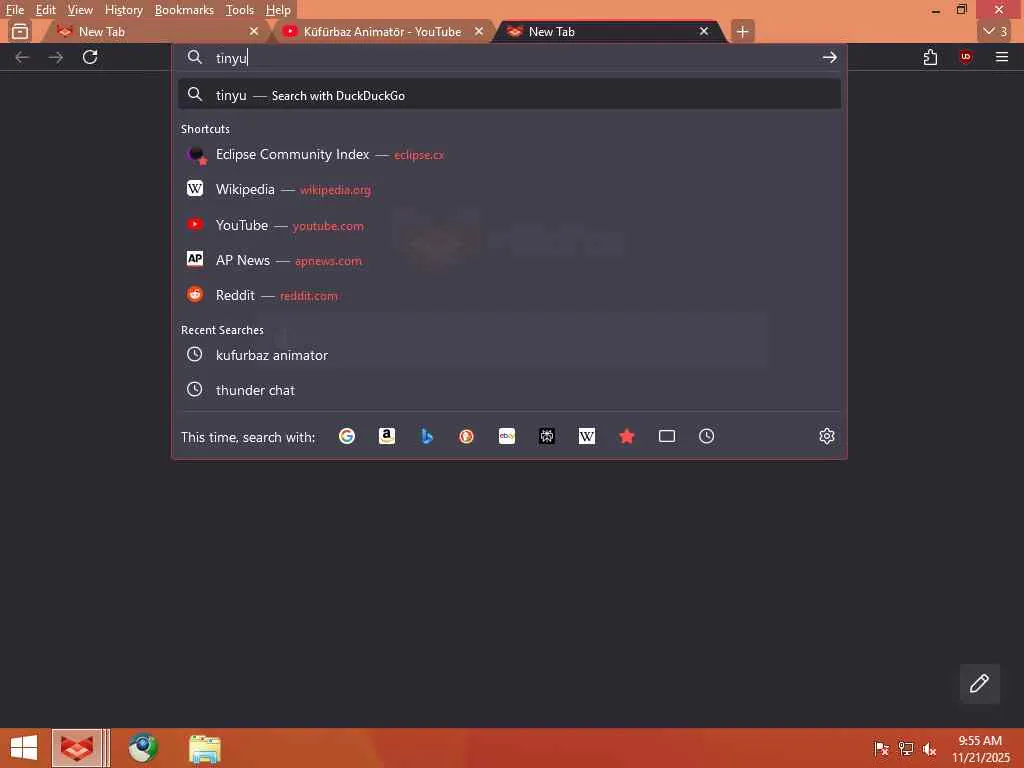Open the Tools menu
This screenshot has width=1024, height=768.
pyautogui.click(x=240, y=10)
